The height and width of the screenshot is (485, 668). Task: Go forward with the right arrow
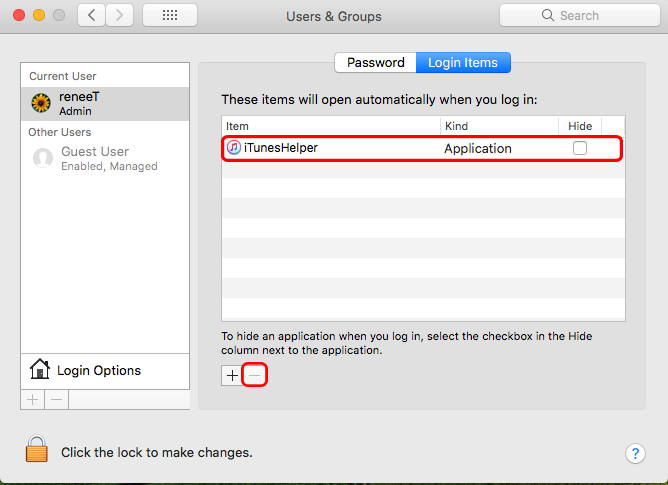click(x=120, y=16)
